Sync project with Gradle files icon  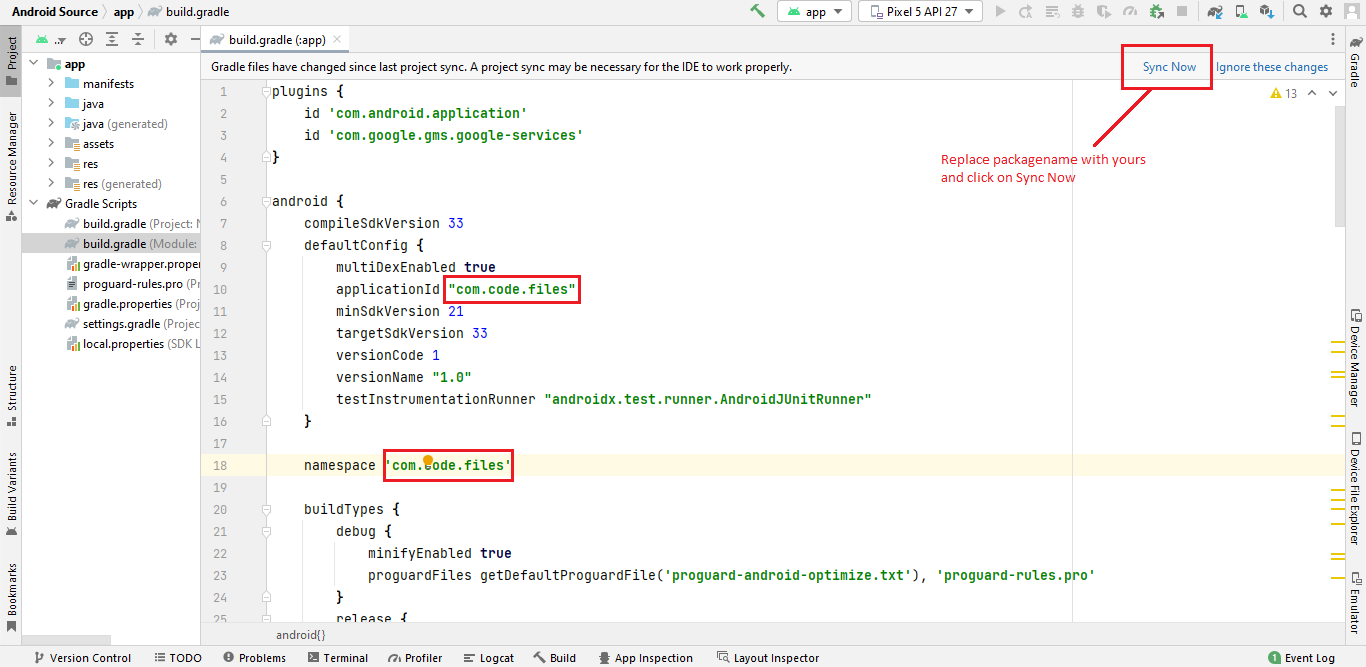click(1215, 11)
